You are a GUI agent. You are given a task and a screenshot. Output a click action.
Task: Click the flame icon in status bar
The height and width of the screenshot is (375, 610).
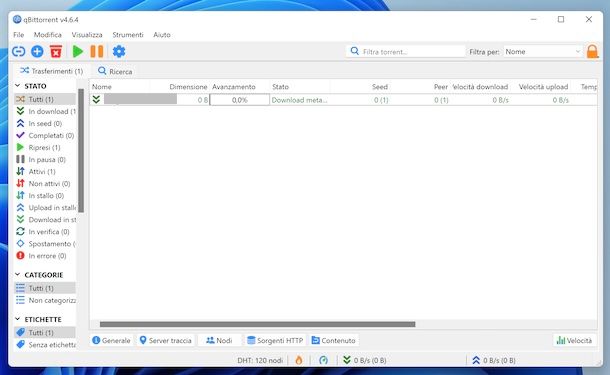click(x=299, y=360)
